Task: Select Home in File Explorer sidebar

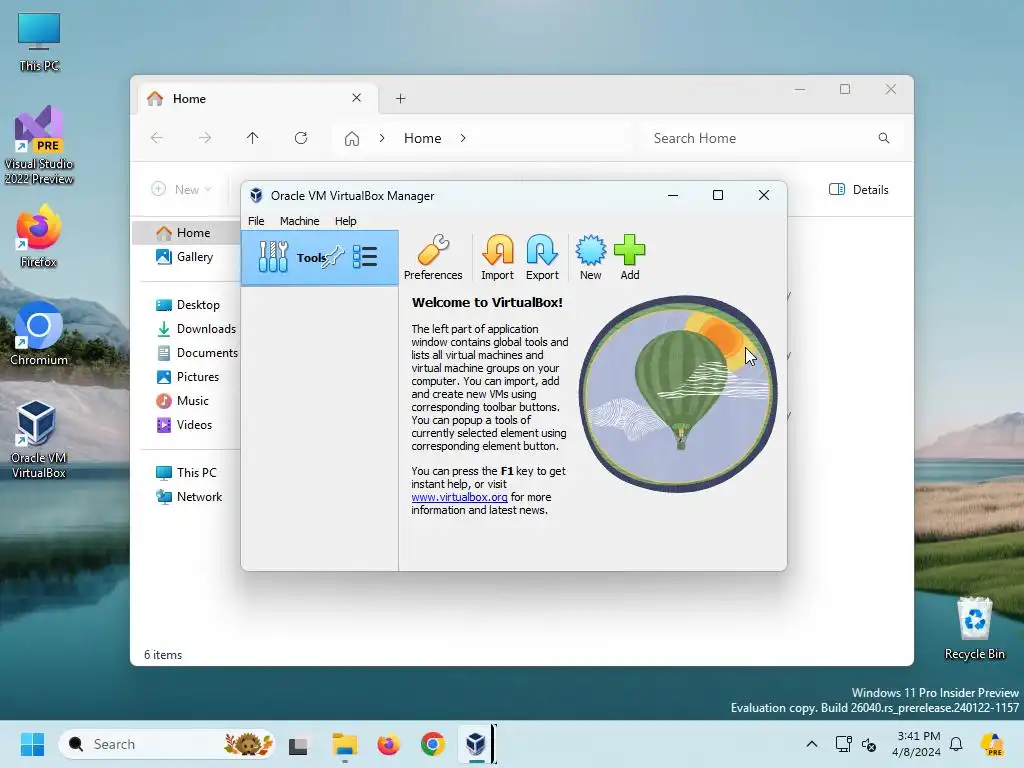Action: click(x=186, y=232)
